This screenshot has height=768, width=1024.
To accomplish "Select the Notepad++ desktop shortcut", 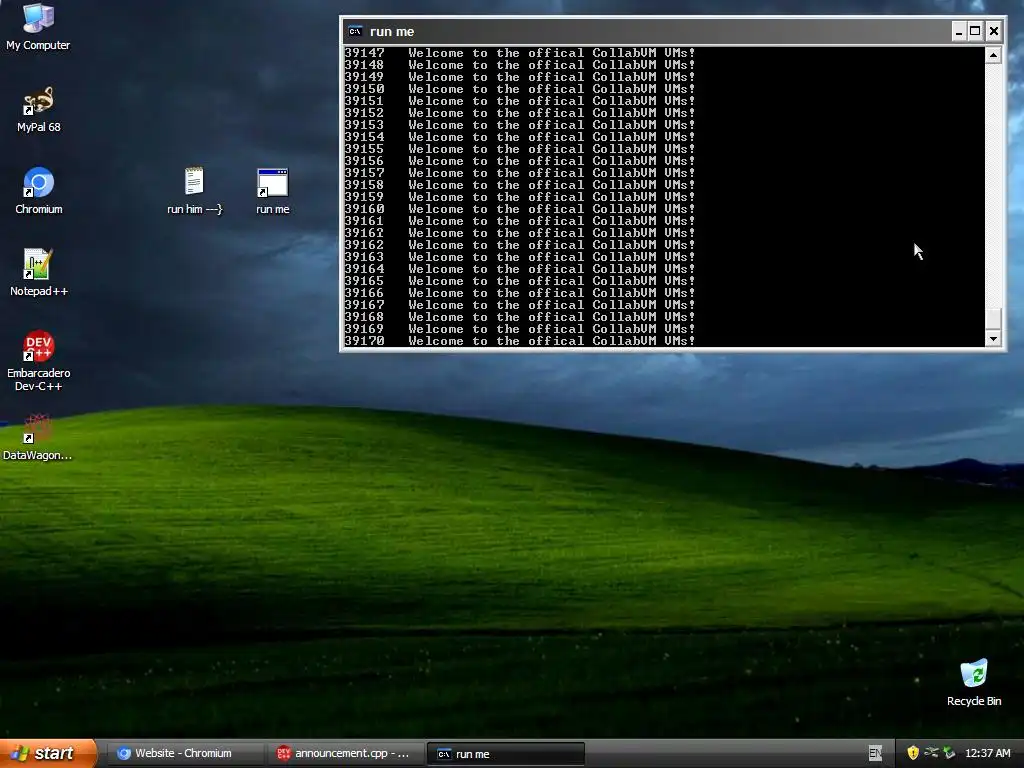I will click(x=38, y=273).
